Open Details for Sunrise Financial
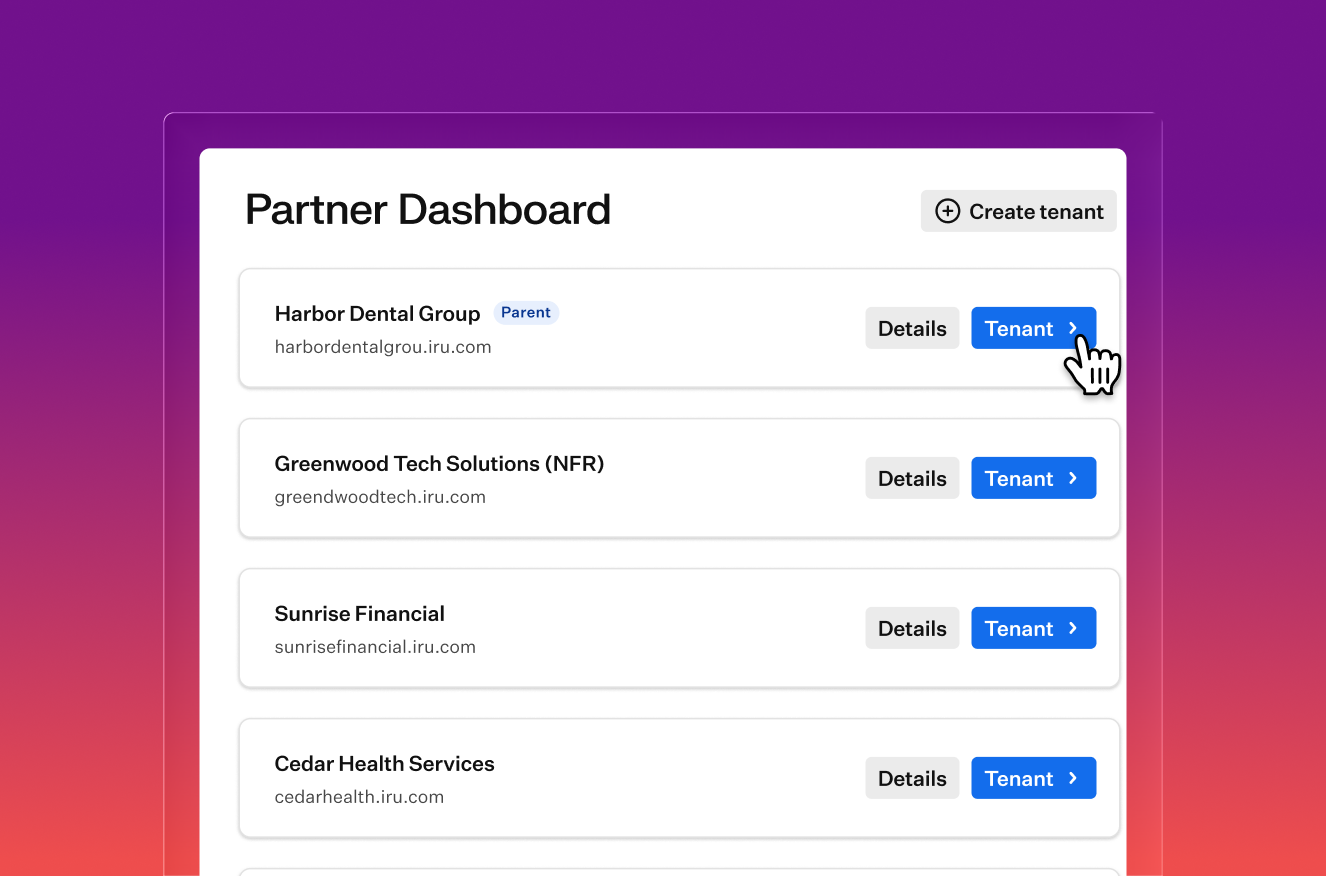 coord(912,628)
